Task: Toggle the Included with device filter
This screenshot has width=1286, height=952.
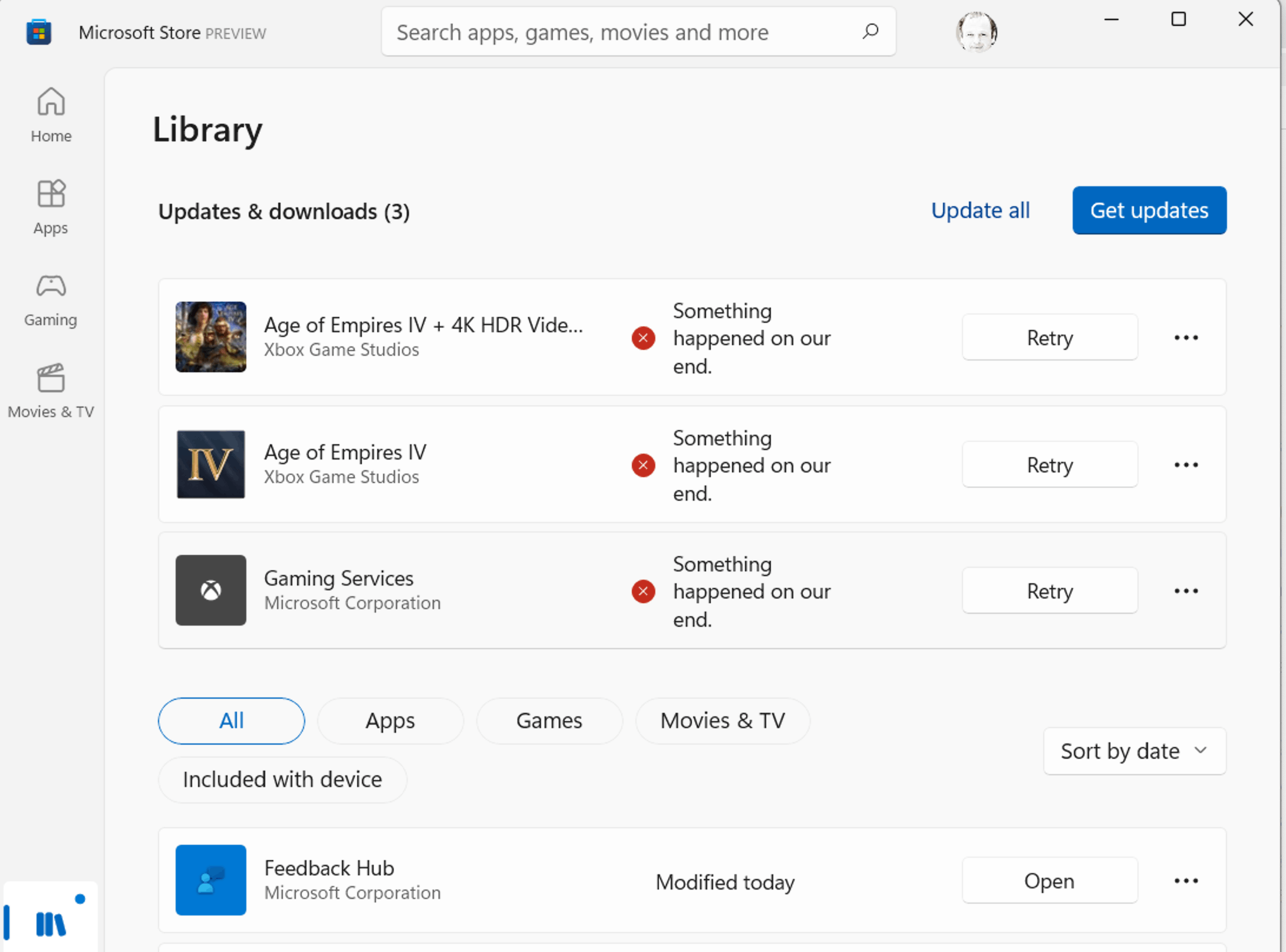Action: 282,779
